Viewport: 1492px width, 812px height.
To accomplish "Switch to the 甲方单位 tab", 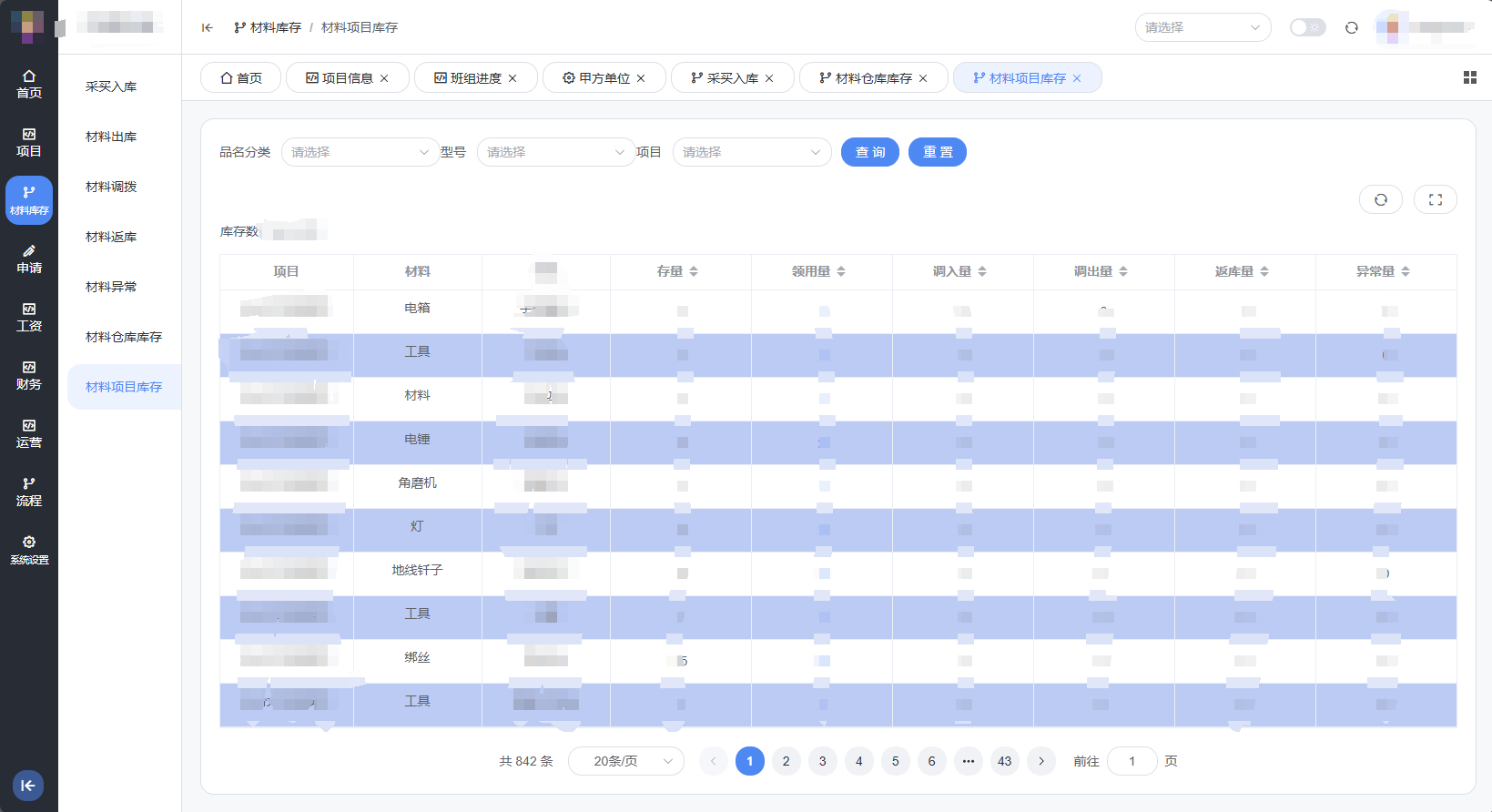I will coord(604,78).
